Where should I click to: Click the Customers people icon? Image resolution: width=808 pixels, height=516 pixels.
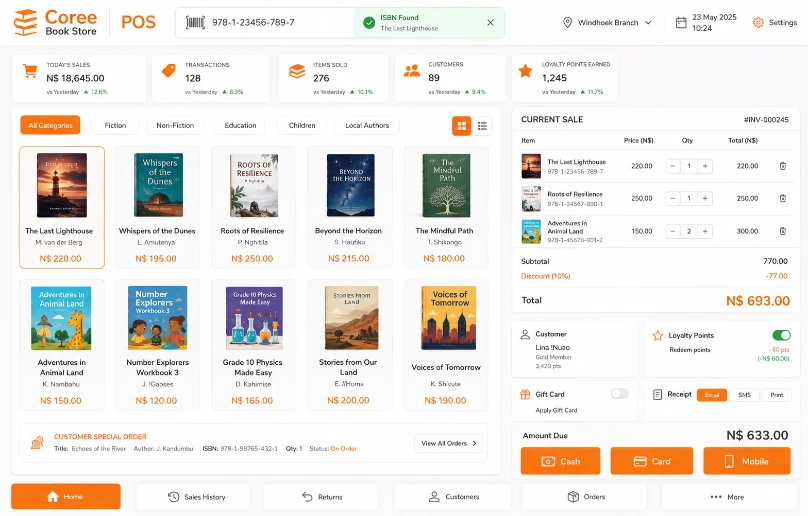coord(412,71)
